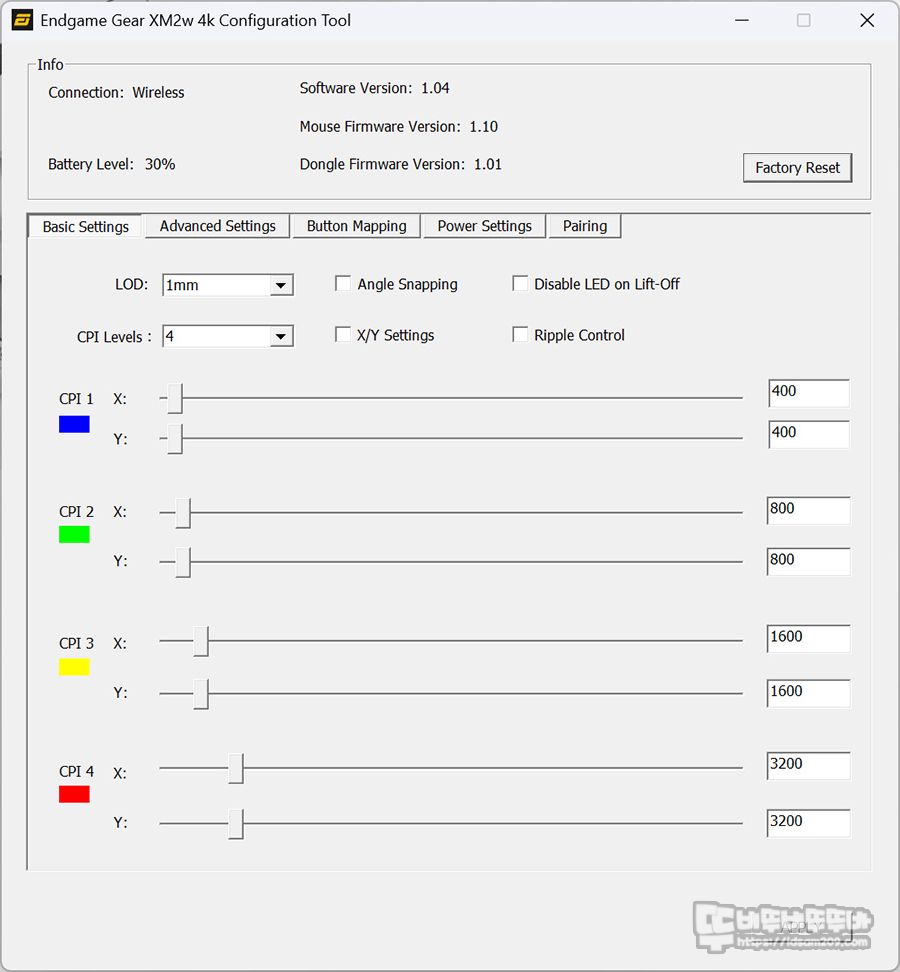This screenshot has width=900, height=972.
Task: Click the CPI 4 X slider handle
Action: [x=236, y=769]
